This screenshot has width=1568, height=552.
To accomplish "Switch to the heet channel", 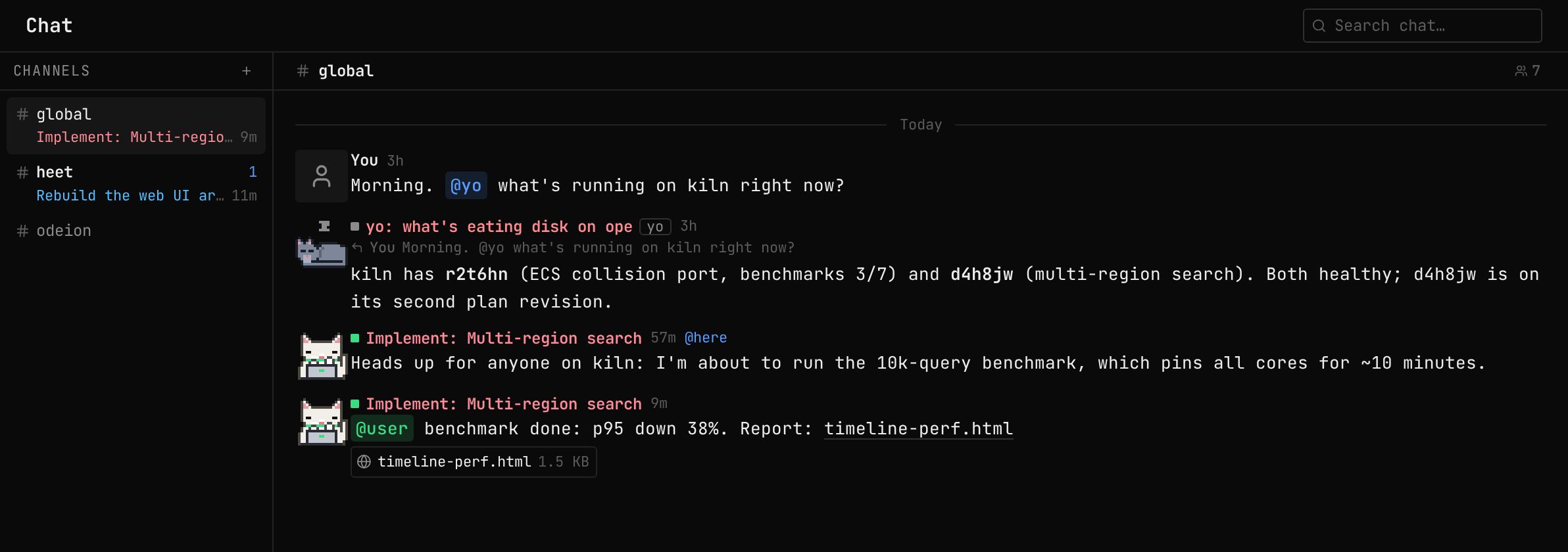I will coord(136,184).
